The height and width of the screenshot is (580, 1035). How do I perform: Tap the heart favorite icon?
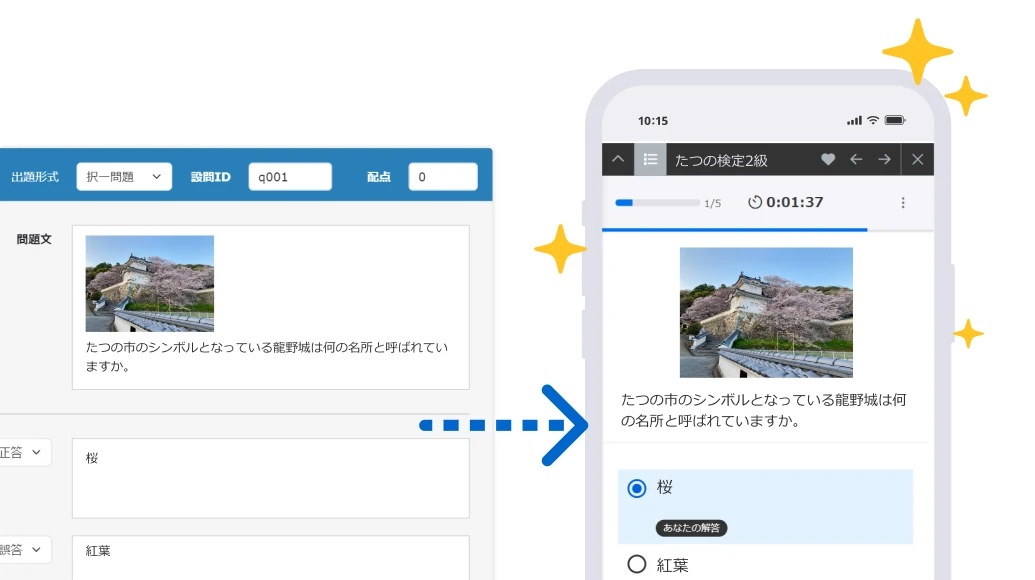point(828,159)
